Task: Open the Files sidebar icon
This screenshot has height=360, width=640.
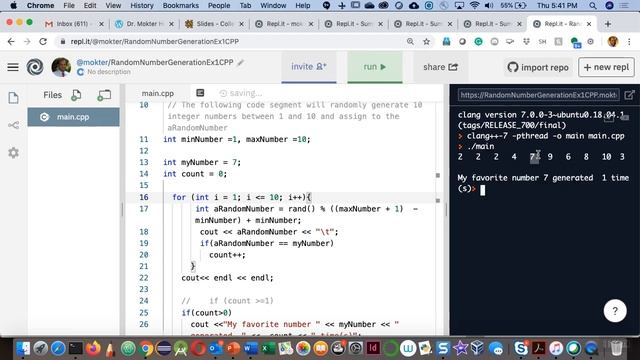Action: click(13, 98)
